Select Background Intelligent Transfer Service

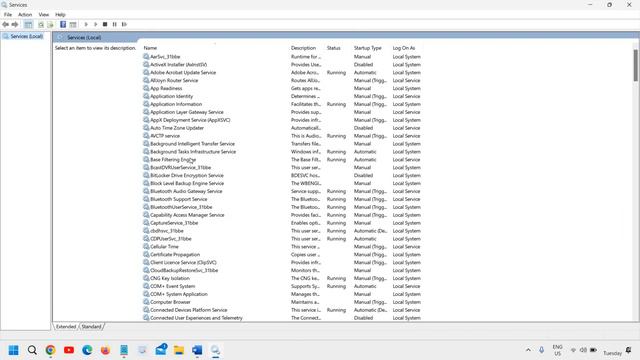[192, 144]
